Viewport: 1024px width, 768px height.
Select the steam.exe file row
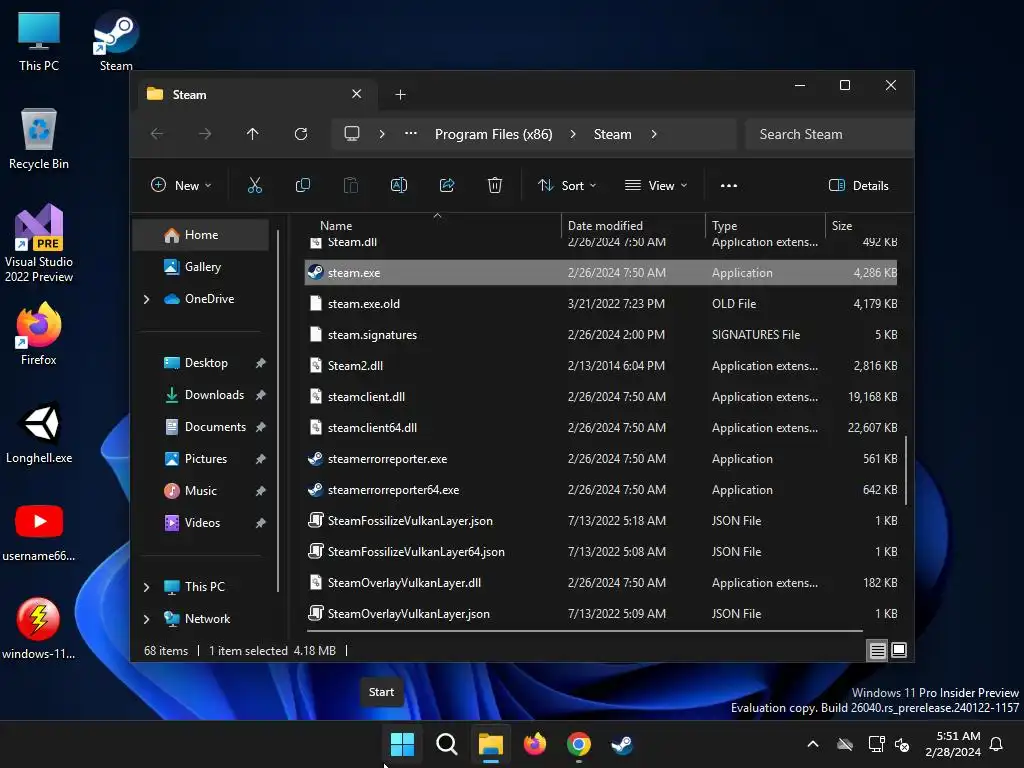(x=601, y=273)
